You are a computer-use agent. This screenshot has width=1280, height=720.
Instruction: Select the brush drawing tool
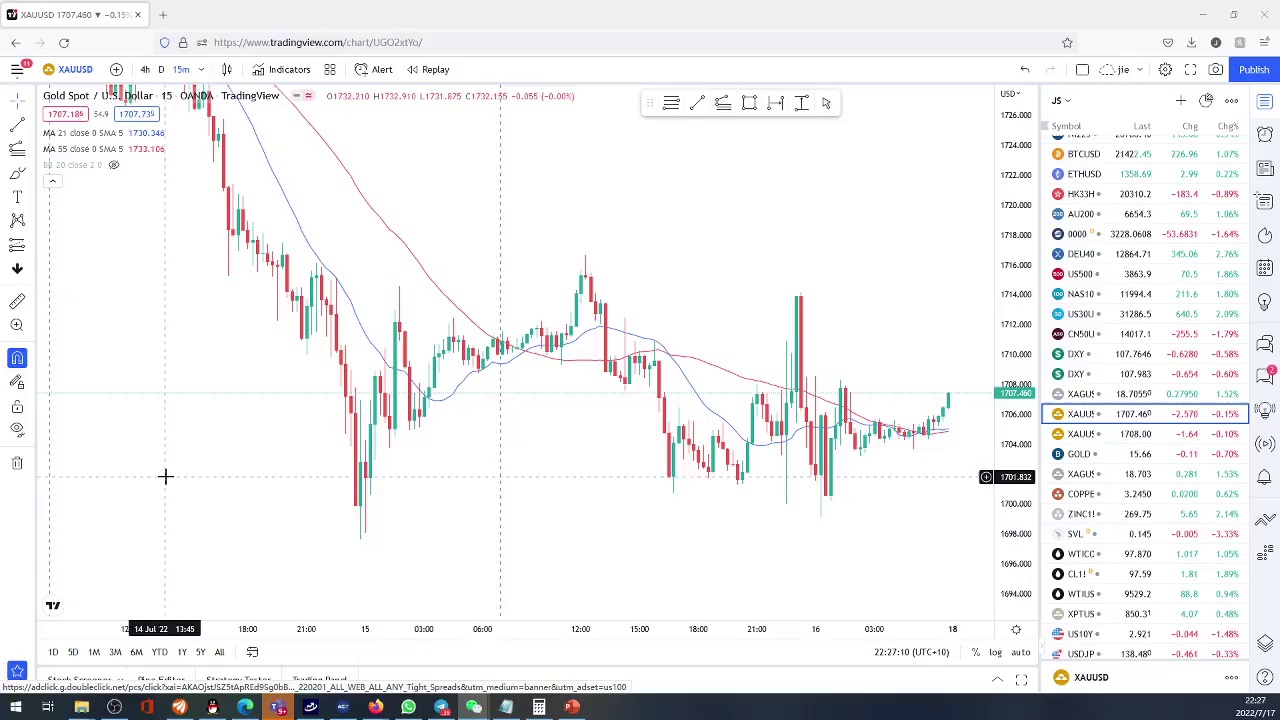pyautogui.click(x=17, y=172)
